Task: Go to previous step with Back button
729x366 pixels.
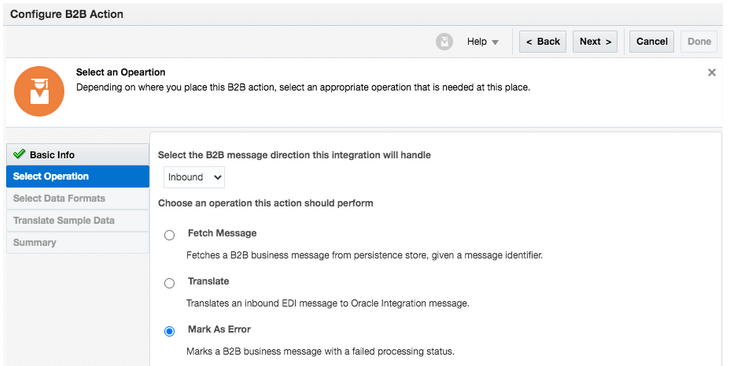Action: click(543, 42)
